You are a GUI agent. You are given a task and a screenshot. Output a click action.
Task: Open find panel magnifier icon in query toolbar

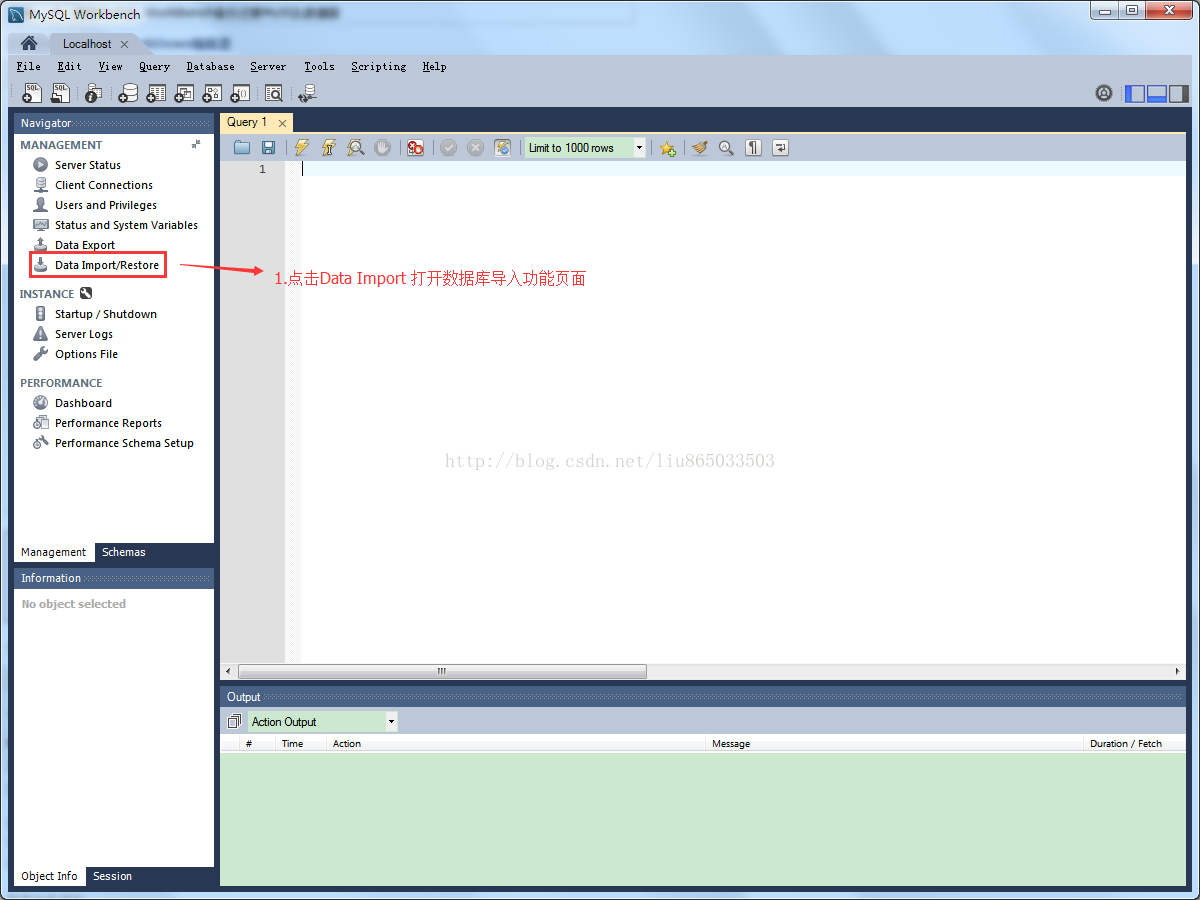click(726, 148)
